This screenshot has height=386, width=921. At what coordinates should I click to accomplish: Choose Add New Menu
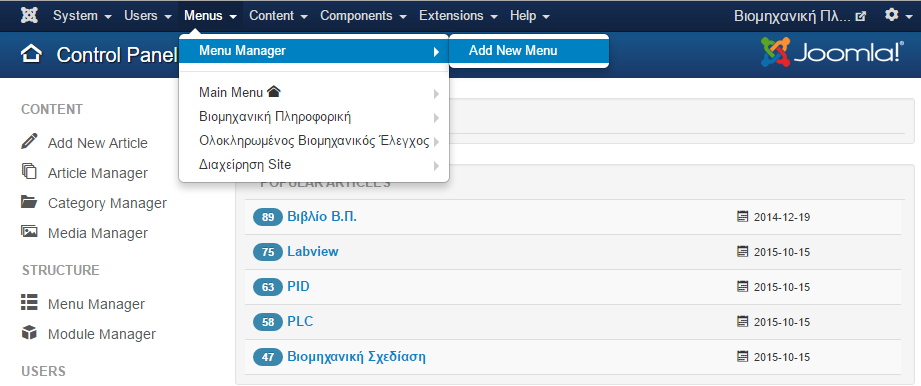coord(529,51)
